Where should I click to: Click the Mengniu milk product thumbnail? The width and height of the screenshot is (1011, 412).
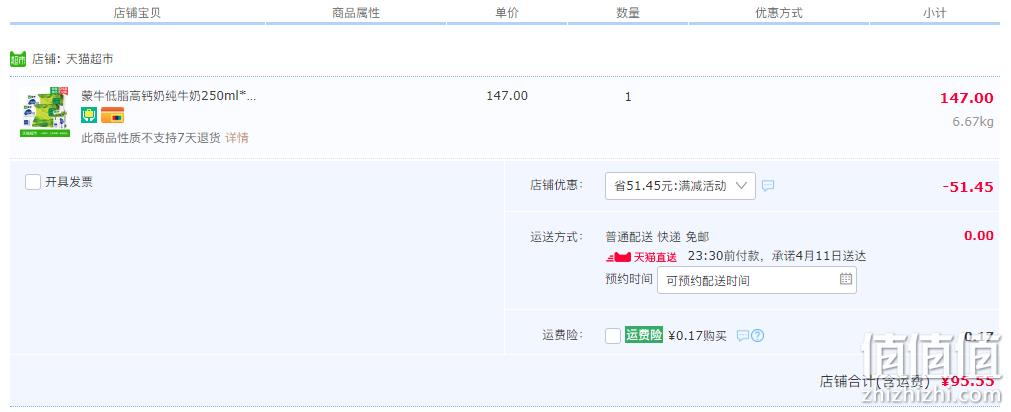point(45,112)
